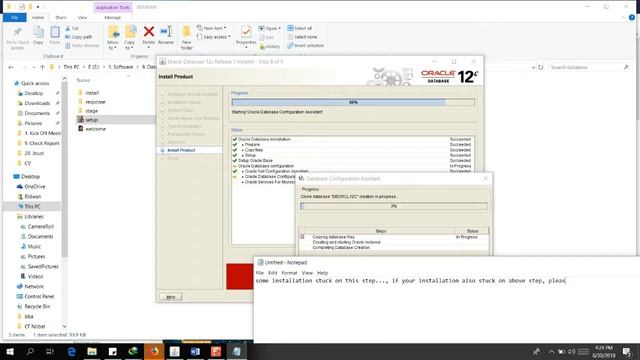Click Select all in the ribbon
The image size is (640, 360).
point(300,28)
